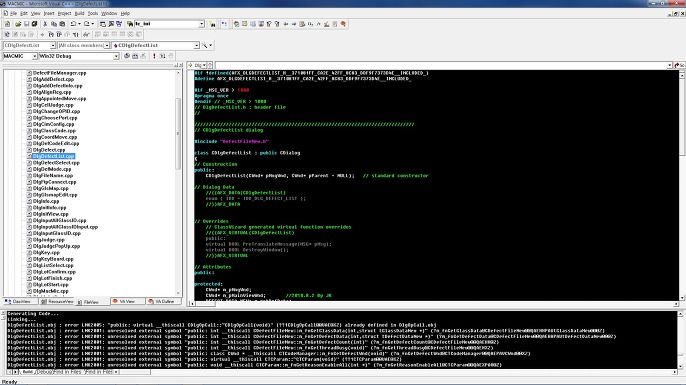Toggle the Output window icon
Image resolution: width=686 pixels, height=385 pixels.
111,24
